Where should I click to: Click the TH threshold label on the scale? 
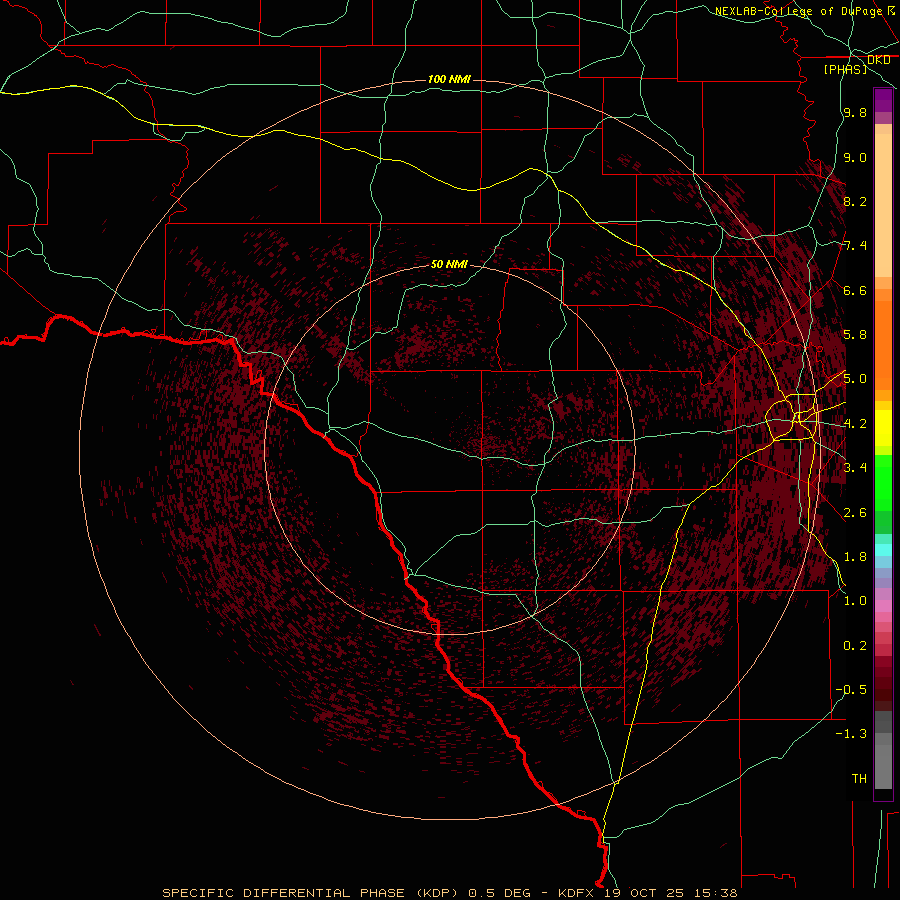point(859,779)
